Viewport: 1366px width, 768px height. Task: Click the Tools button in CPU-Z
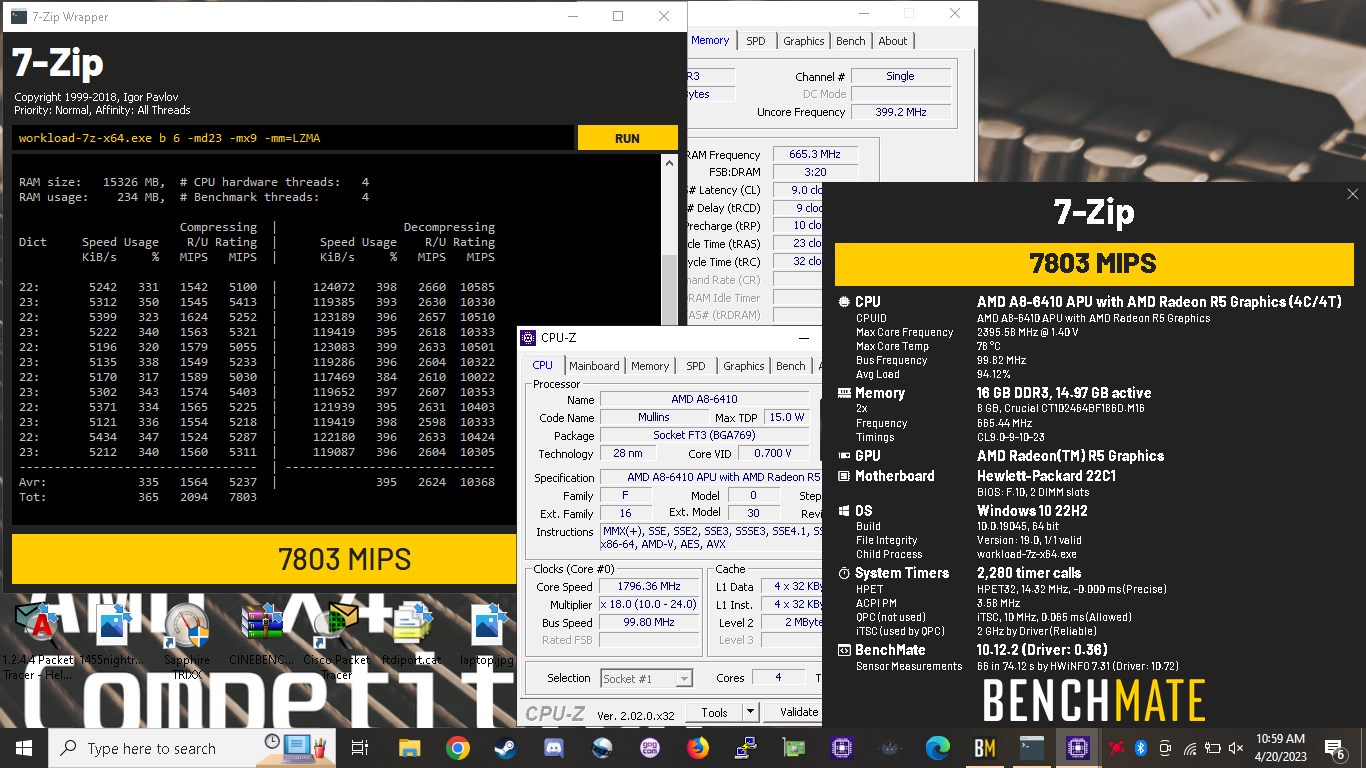714,712
